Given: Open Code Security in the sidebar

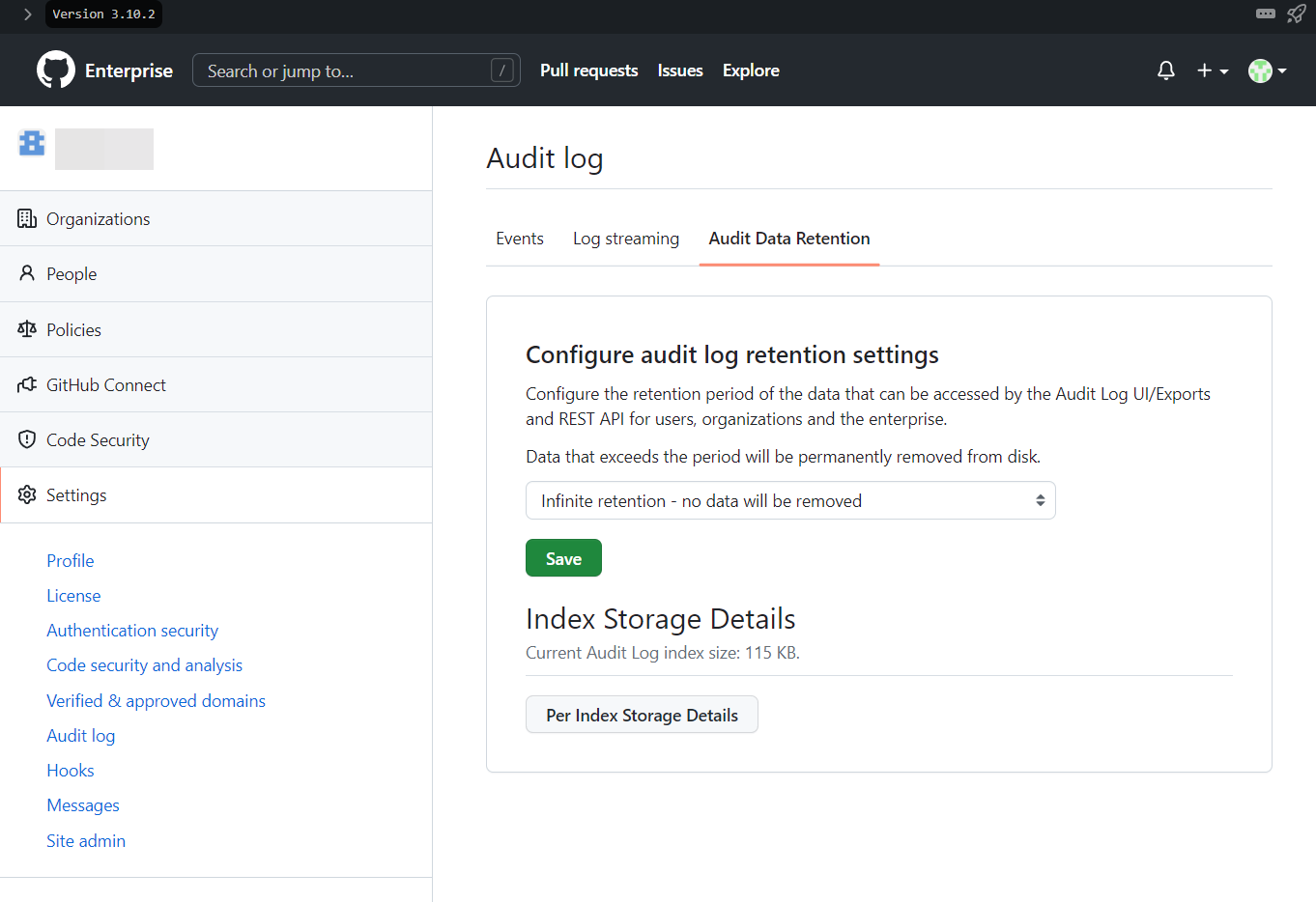Looking at the screenshot, I should [x=215, y=439].
